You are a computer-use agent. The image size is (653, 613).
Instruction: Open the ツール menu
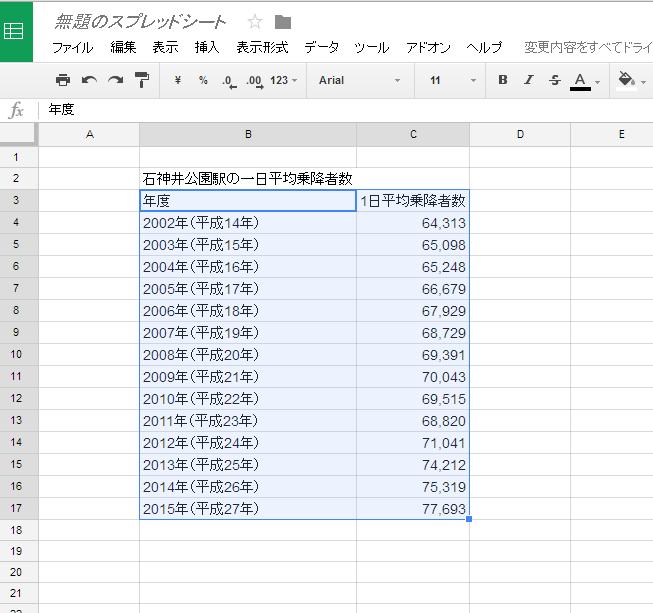[x=371, y=47]
